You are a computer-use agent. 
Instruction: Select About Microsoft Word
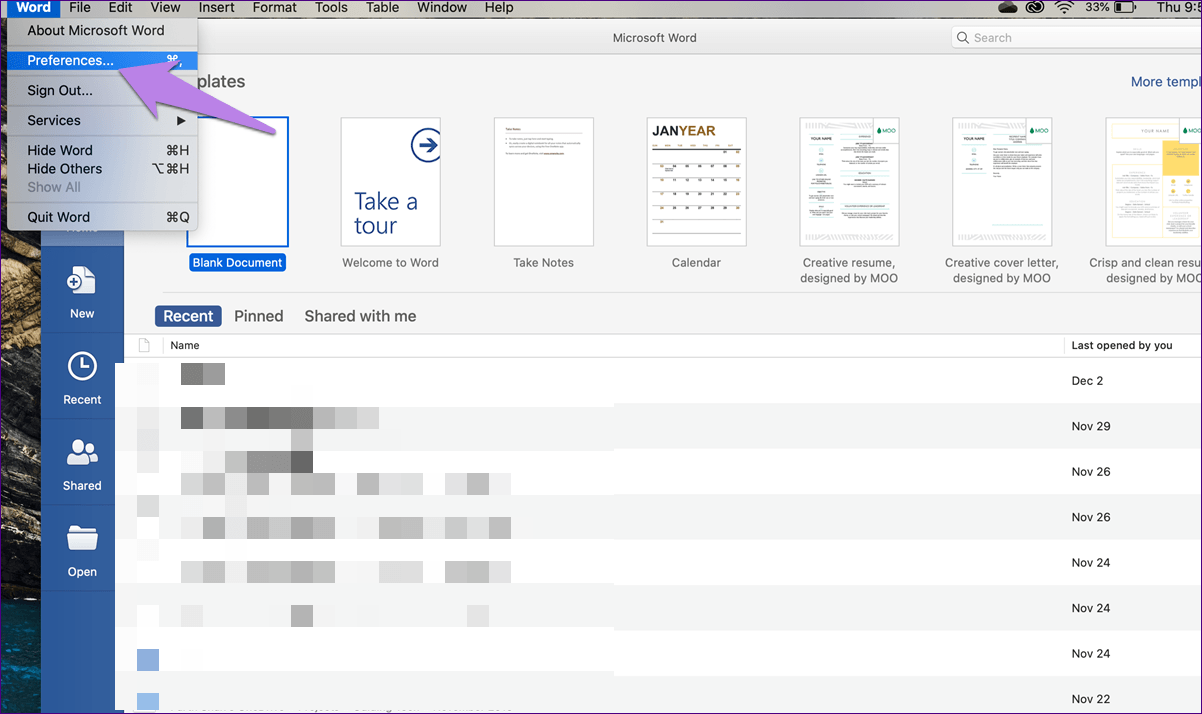[95, 30]
